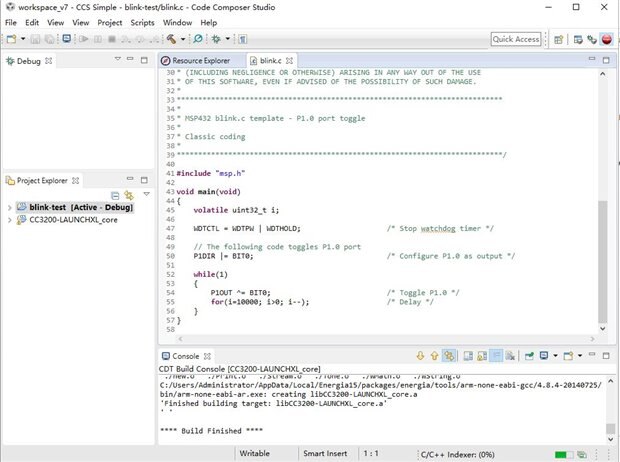Click the editor vertical scrollbar
The width and height of the screenshot is (620, 462).
601,260
